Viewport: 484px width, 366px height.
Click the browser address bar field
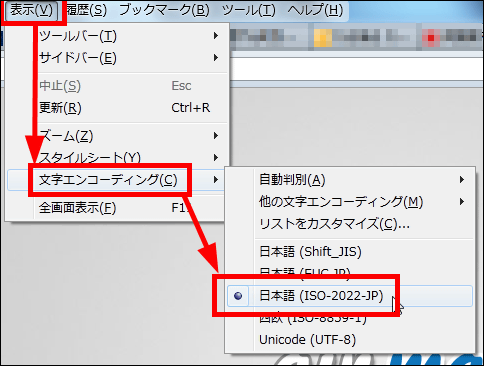(x=357, y=69)
